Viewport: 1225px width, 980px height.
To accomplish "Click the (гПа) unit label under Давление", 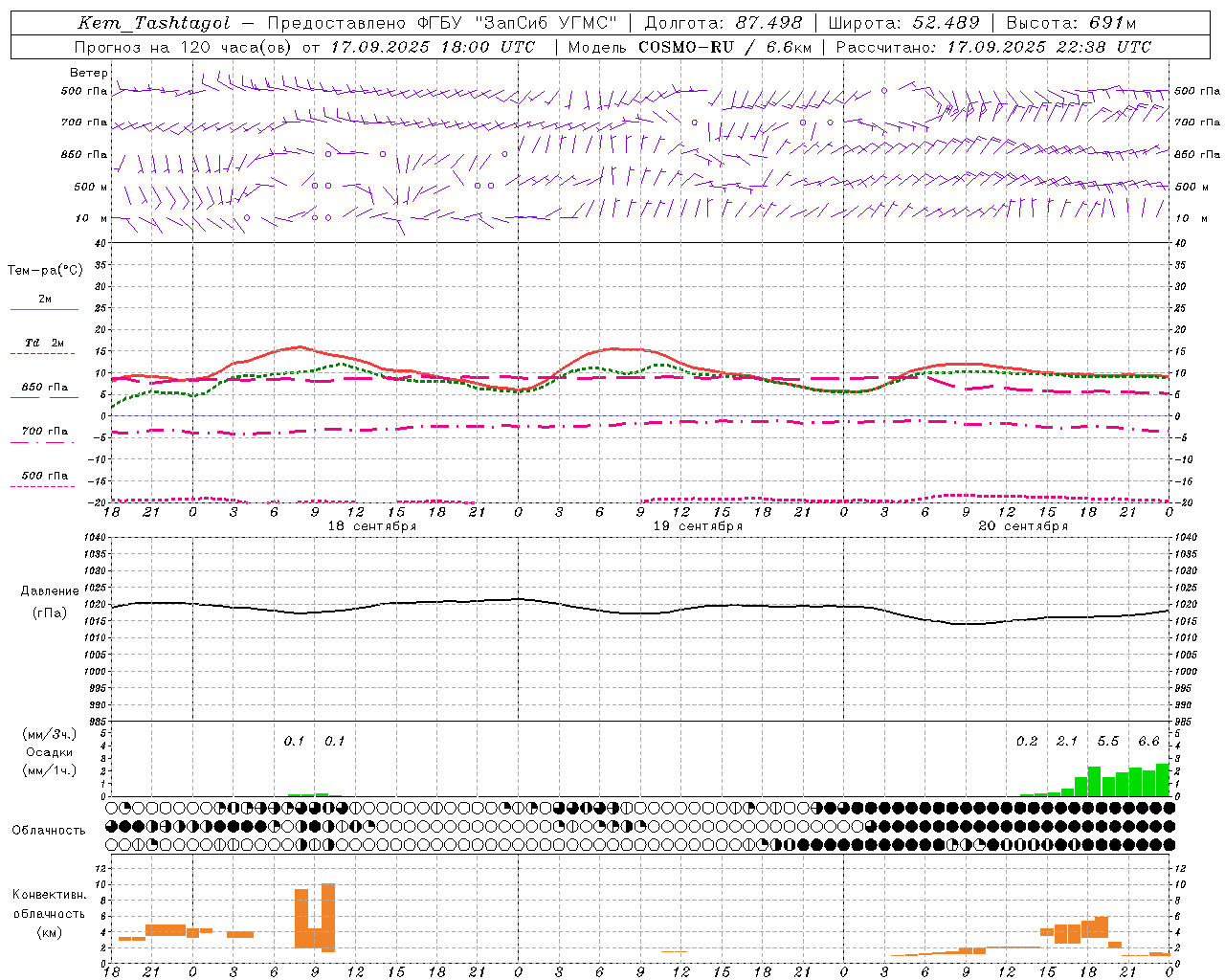I will [50, 612].
